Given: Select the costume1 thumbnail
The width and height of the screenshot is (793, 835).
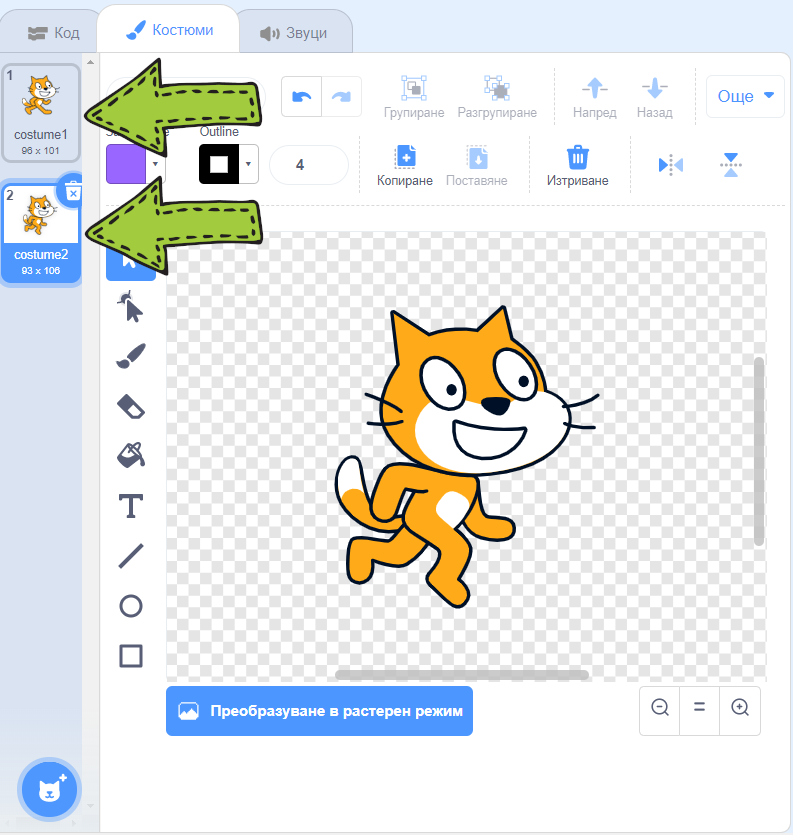Looking at the screenshot, I should pyautogui.click(x=41, y=113).
